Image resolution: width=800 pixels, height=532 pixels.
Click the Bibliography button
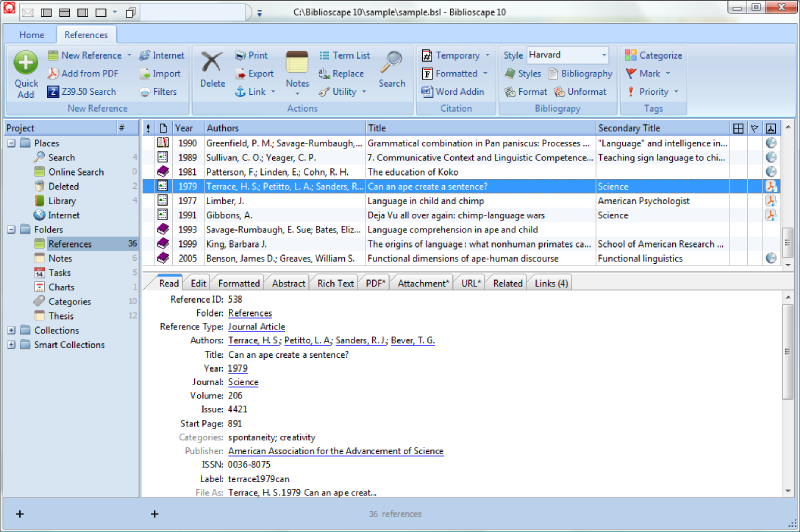[x=581, y=73]
